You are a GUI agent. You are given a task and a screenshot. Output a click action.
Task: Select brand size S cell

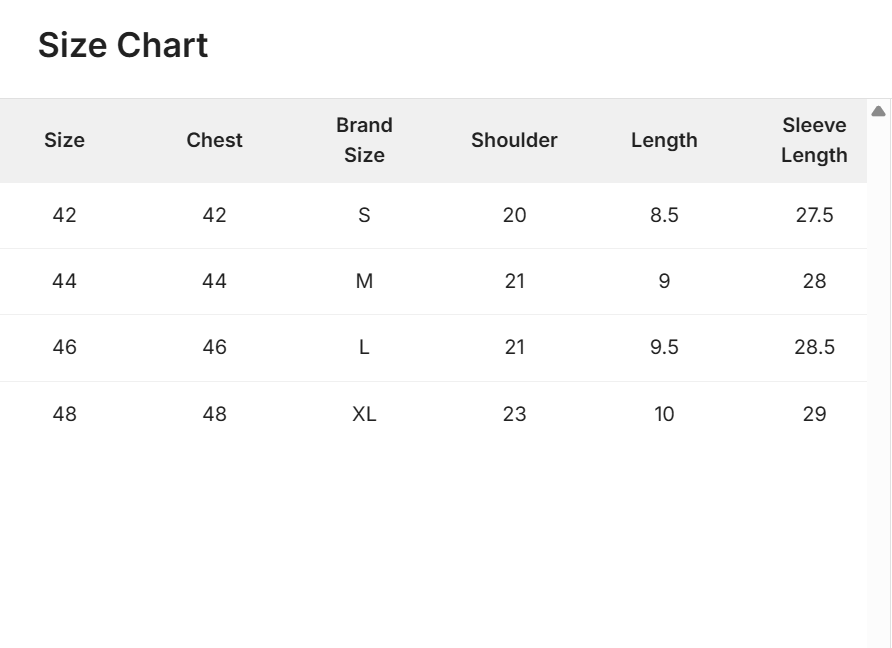click(364, 215)
